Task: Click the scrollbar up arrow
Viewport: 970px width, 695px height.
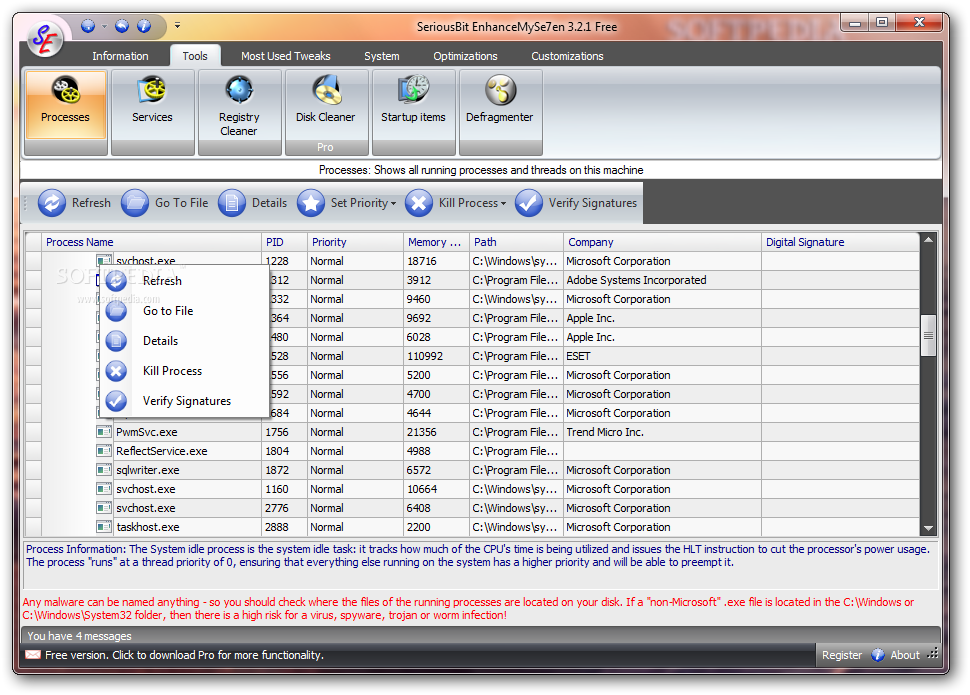Action: [928, 240]
